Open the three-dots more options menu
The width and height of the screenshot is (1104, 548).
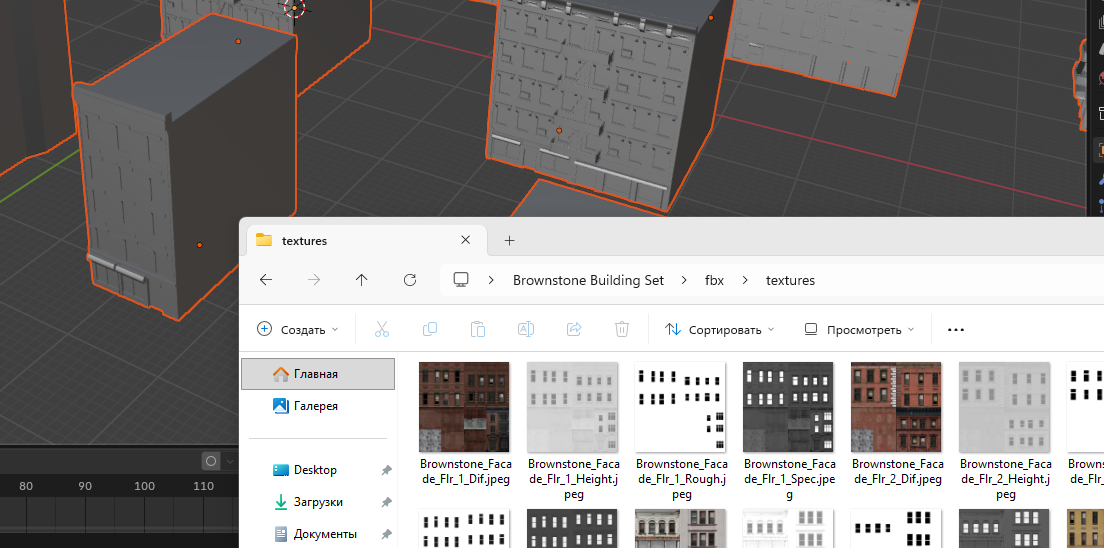coord(955,329)
